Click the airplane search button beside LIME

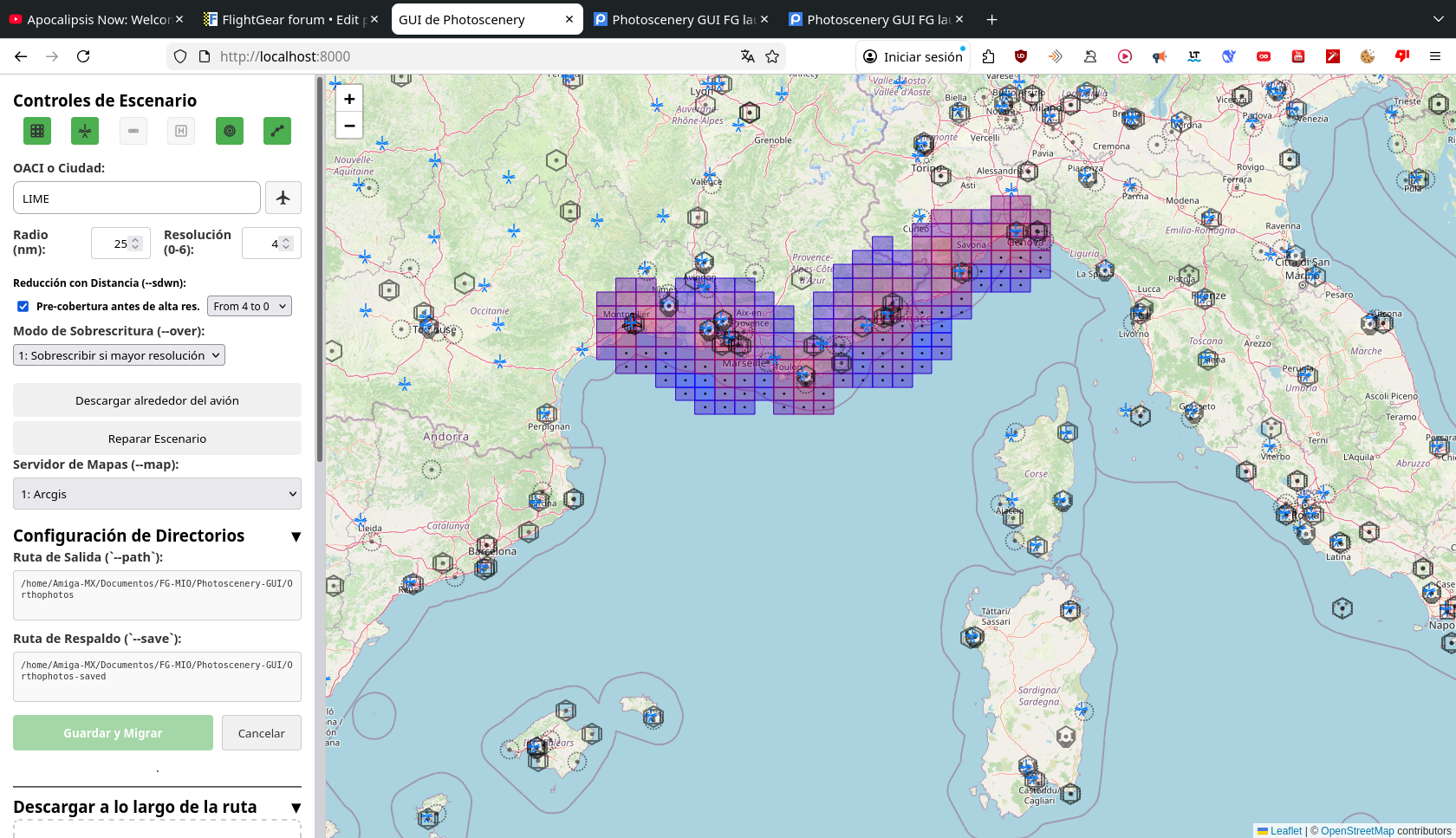(x=283, y=198)
